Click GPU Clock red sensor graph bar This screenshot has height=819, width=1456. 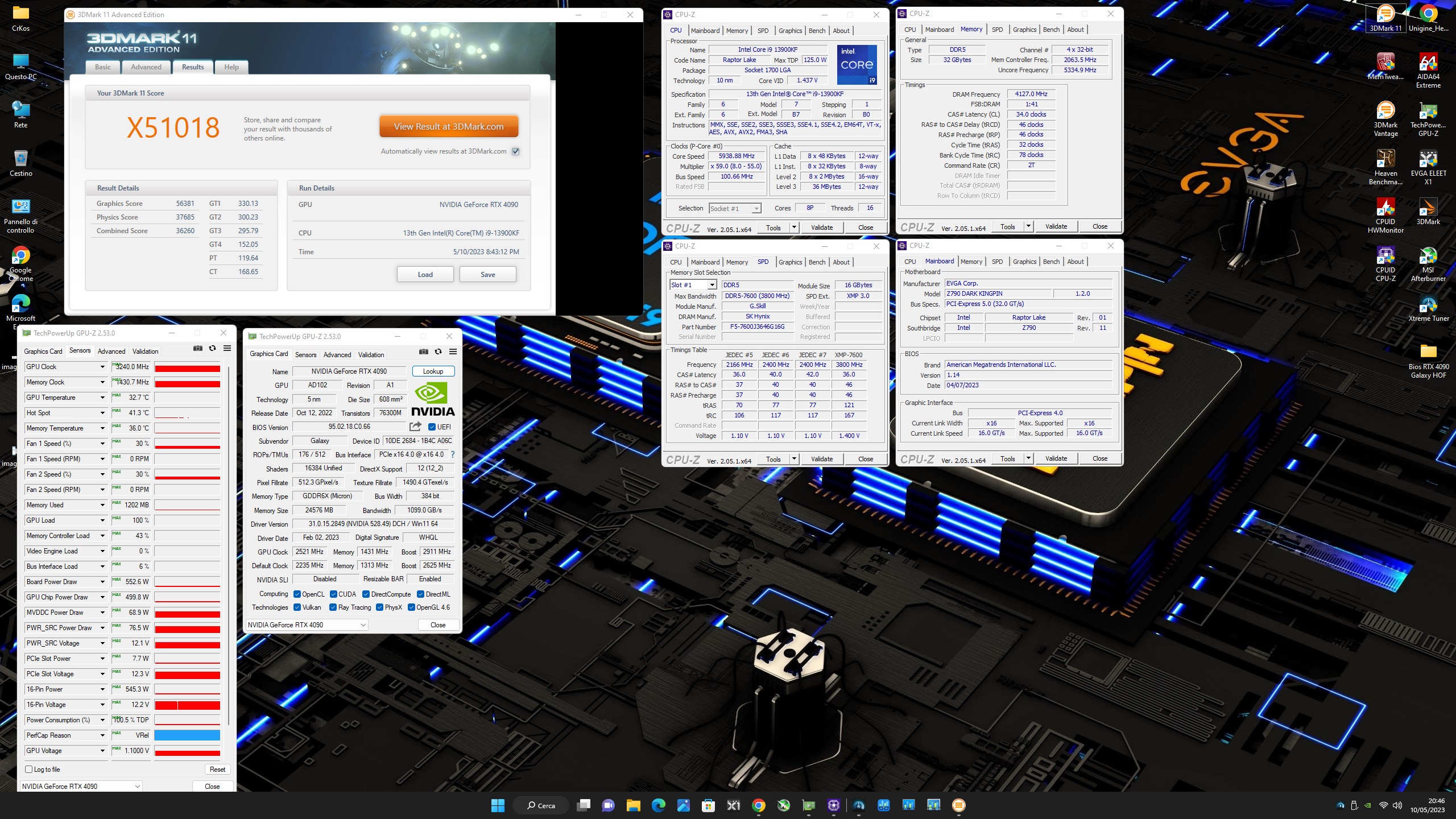[187, 367]
